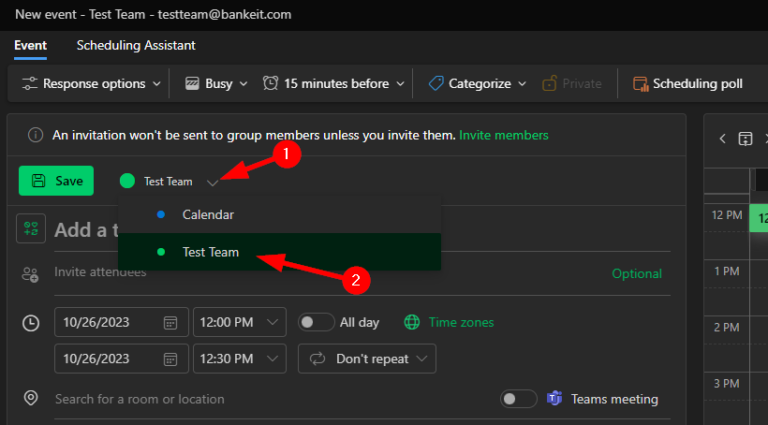Click the Teams meeting logo icon
This screenshot has height=425, width=768.
coord(554,399)
